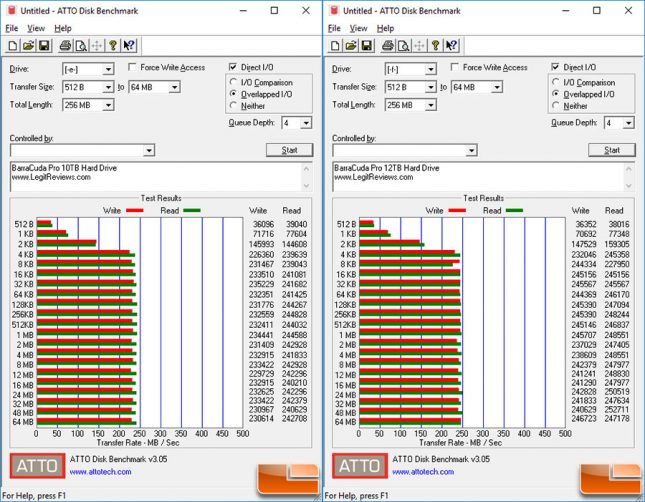About lightbulb icon in right window toolbar
This screenshot has height=502, width=645.
(x=435, y=45)
